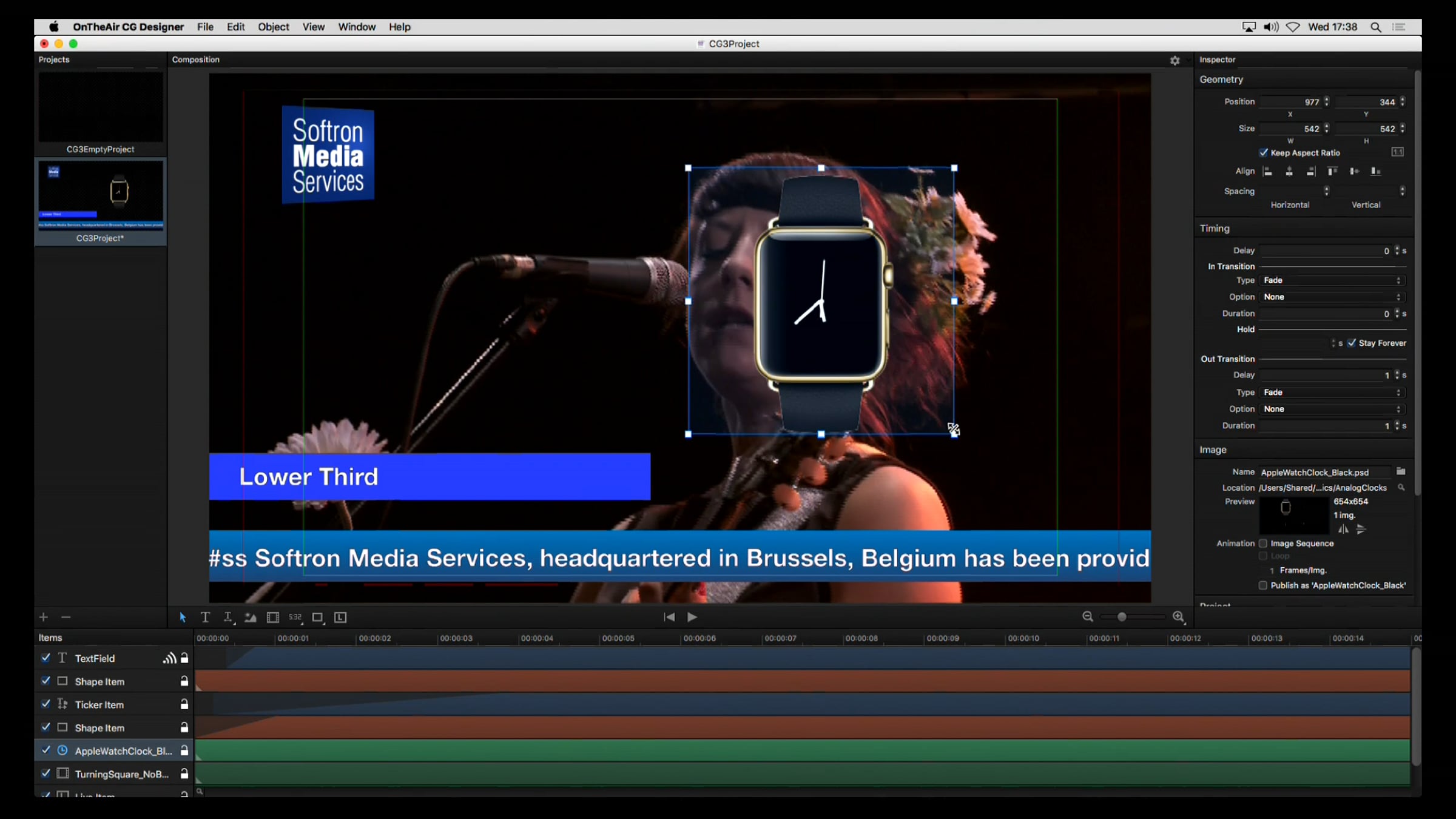This screenshot has width=1456, height=819.
Task: Add a new project with plus
Action: click(x=44, y=617)
